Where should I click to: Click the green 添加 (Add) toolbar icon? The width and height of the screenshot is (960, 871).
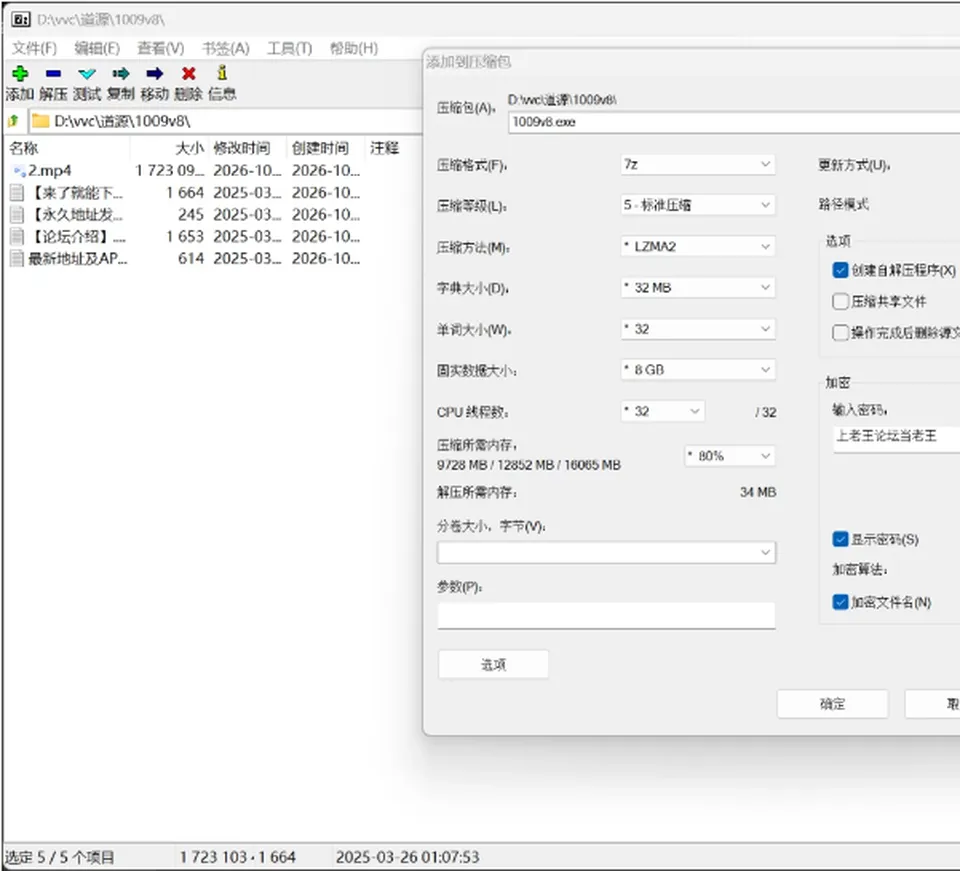click(x=20, y=73)
